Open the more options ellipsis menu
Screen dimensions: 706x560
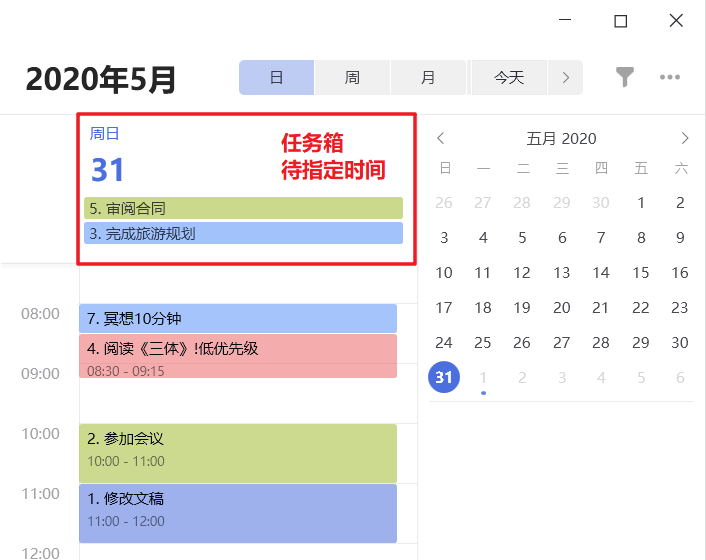point(670,77)
